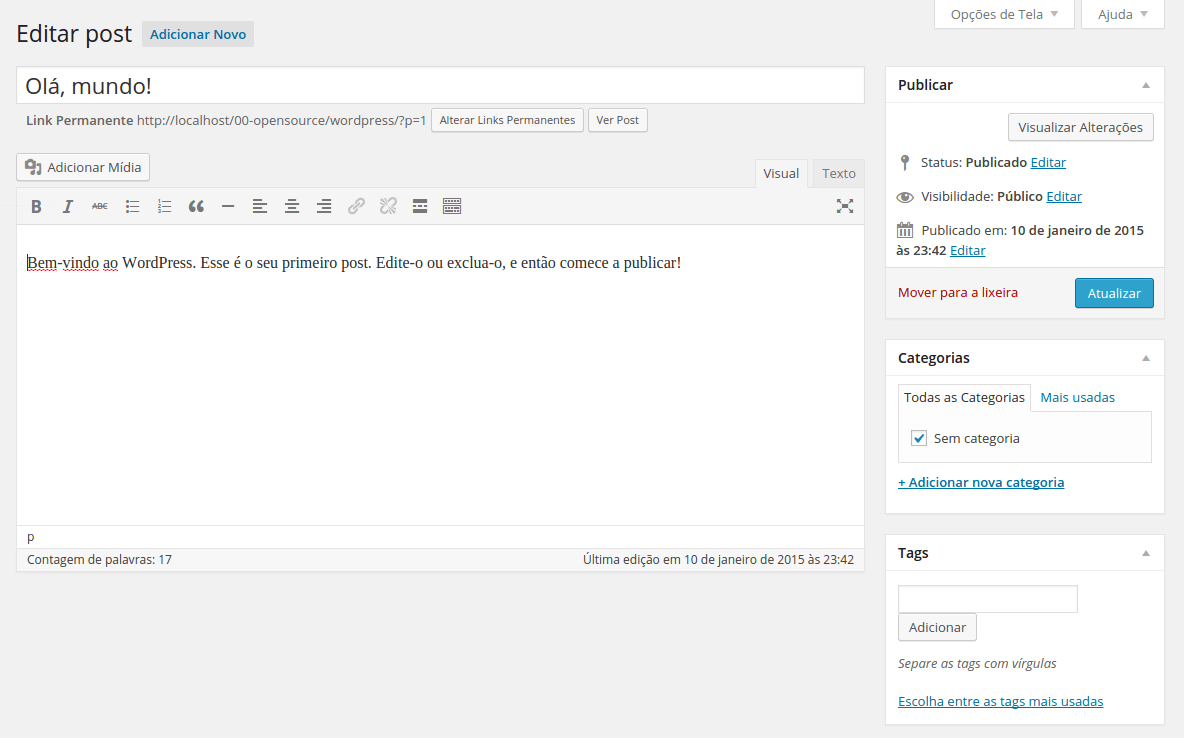The image size is (1184, 738).
Task: Center align the paragraph
Action: [x=292, y=206]
